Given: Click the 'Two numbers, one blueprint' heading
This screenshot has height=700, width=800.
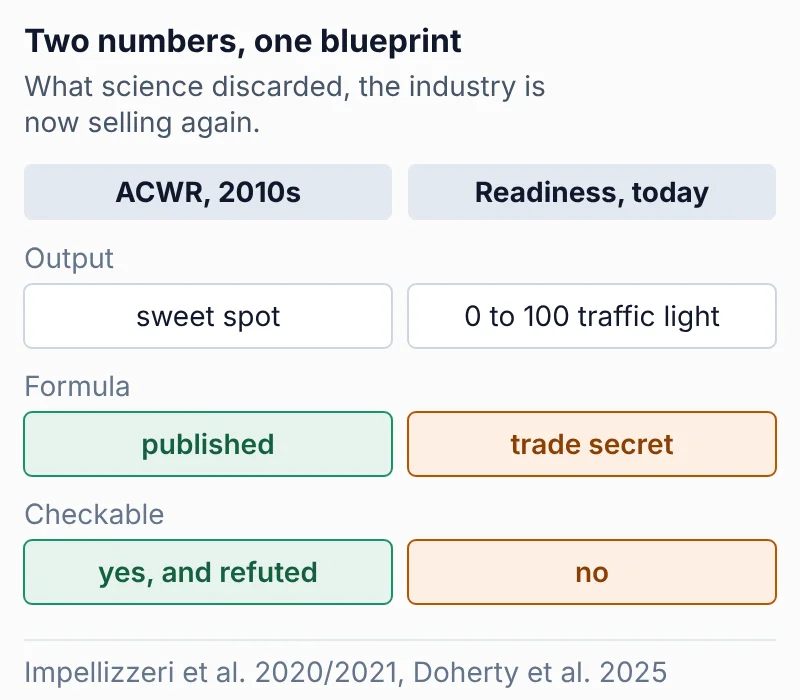Looking at the screenshot, I should click(x=243, y=41).
